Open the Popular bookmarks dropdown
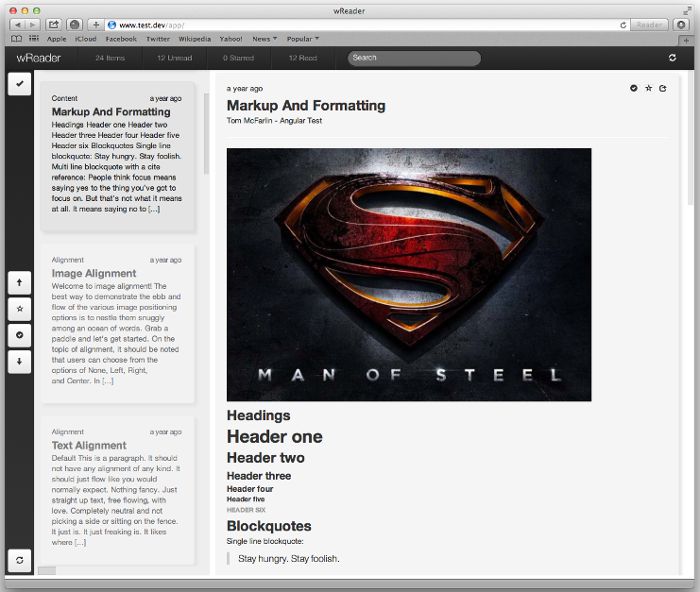700x592 pixels. 303,39
